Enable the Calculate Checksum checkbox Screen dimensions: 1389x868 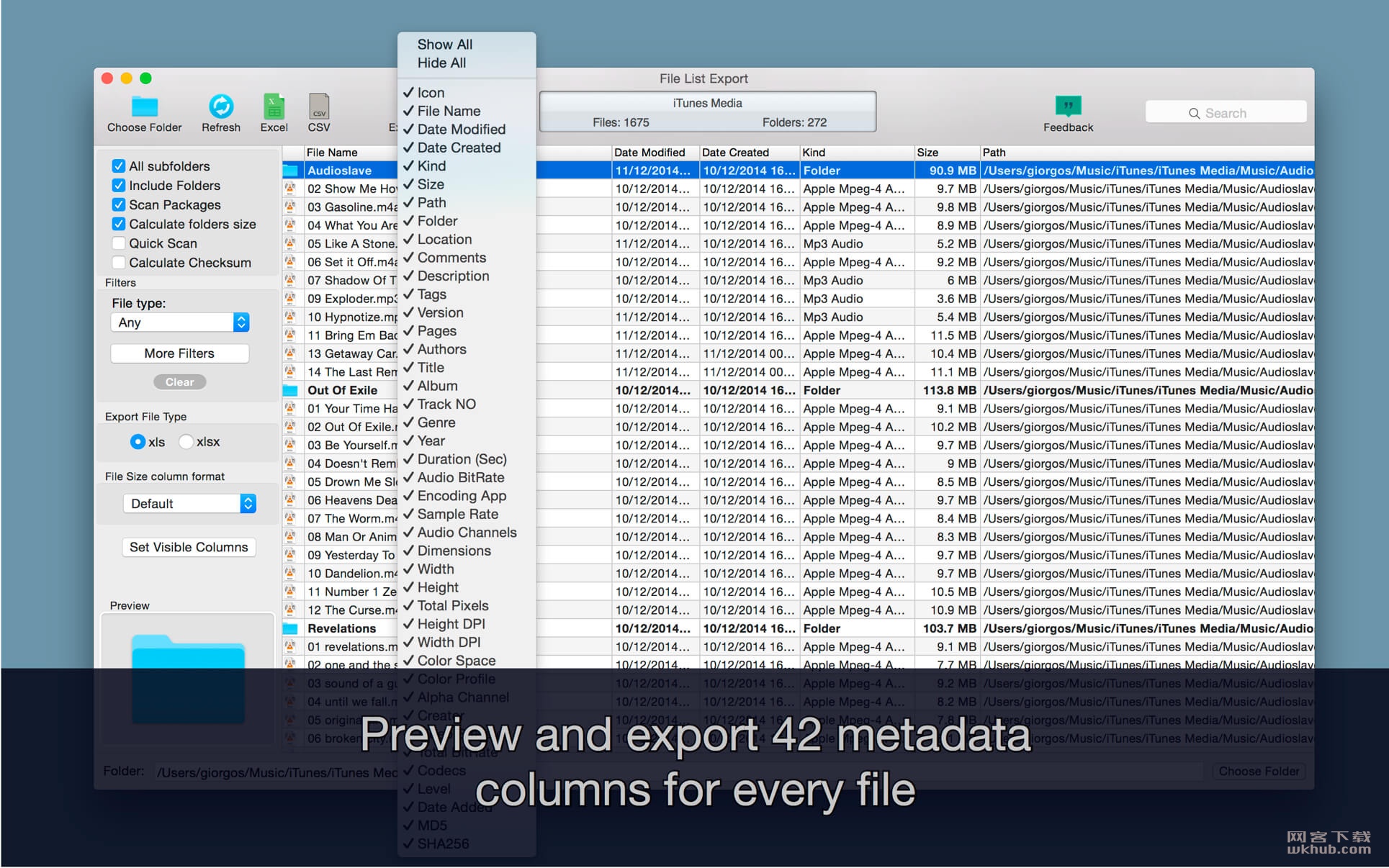point(119,263)
